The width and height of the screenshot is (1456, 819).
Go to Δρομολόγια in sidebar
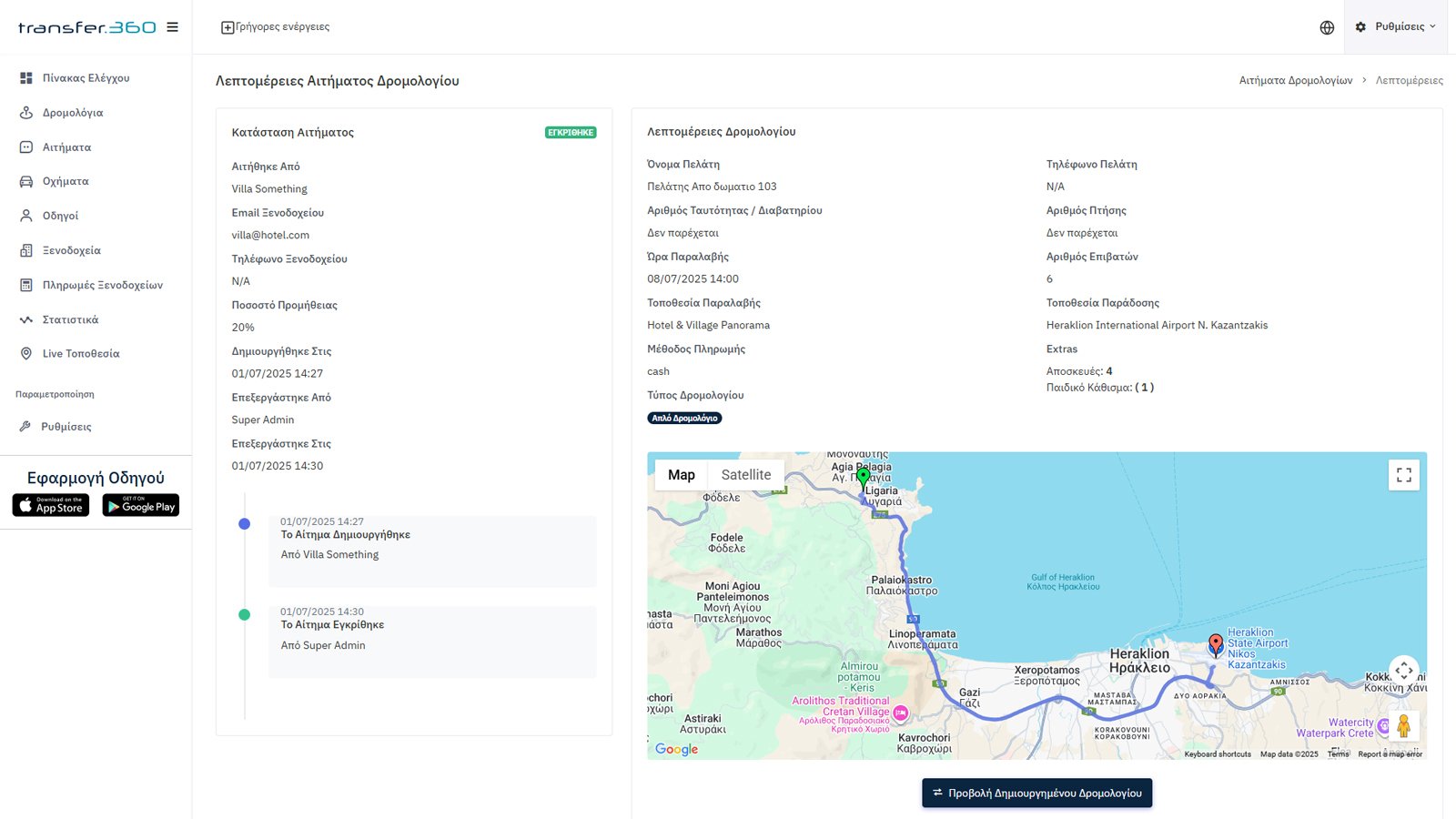72,113
